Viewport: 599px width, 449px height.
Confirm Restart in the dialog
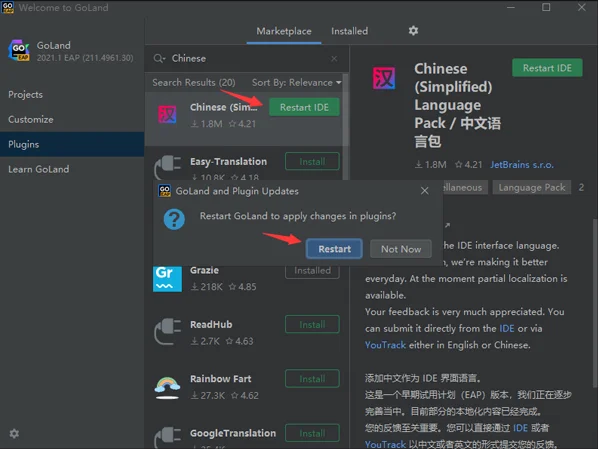pyautogui.click(x=334, y=249)
